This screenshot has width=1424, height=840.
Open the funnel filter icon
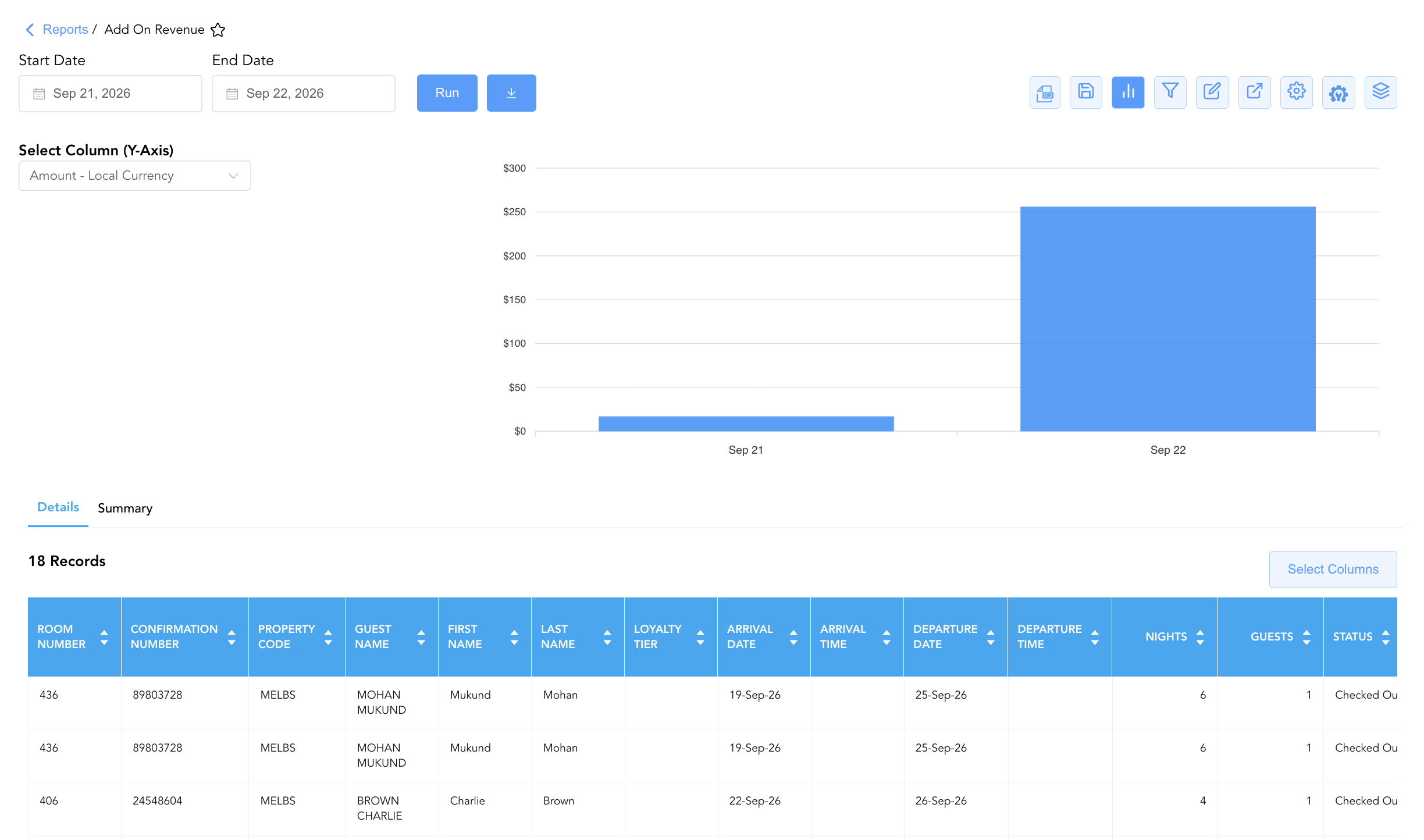[1170, 92]
